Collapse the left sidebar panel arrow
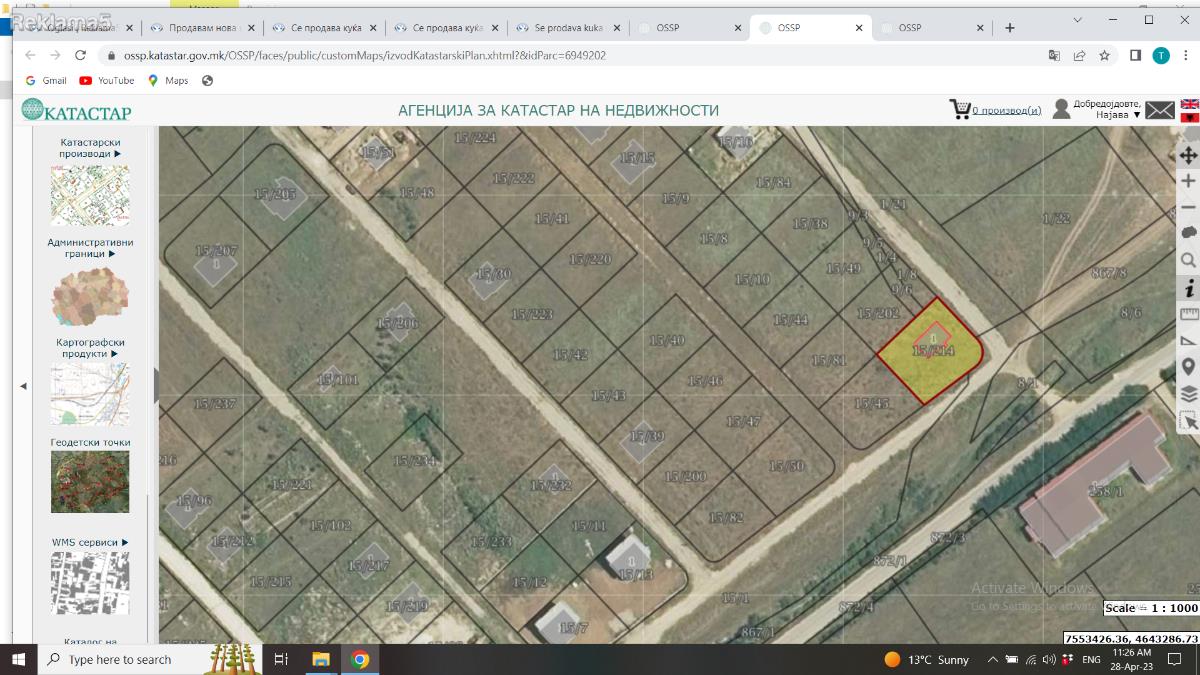The height and width of the screenshot is (675, 1200). tap(24, 386)
